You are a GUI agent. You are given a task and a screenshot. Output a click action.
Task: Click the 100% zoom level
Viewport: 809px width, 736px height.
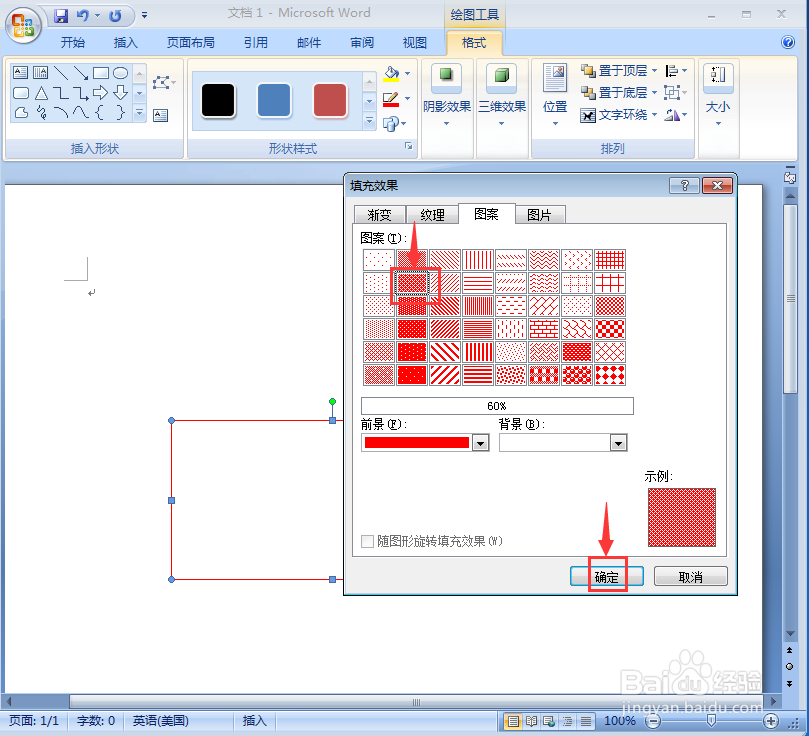click(620, 721)
